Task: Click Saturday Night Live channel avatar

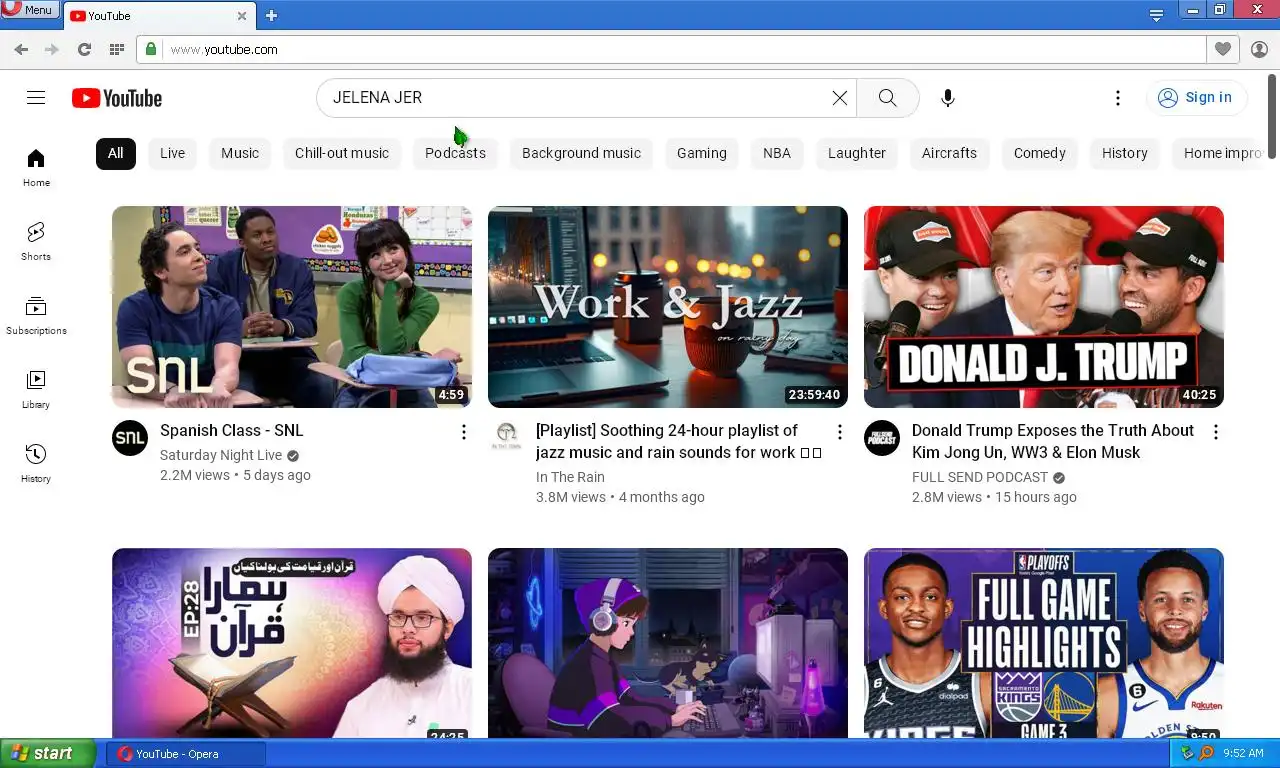Action: [130, 438]
